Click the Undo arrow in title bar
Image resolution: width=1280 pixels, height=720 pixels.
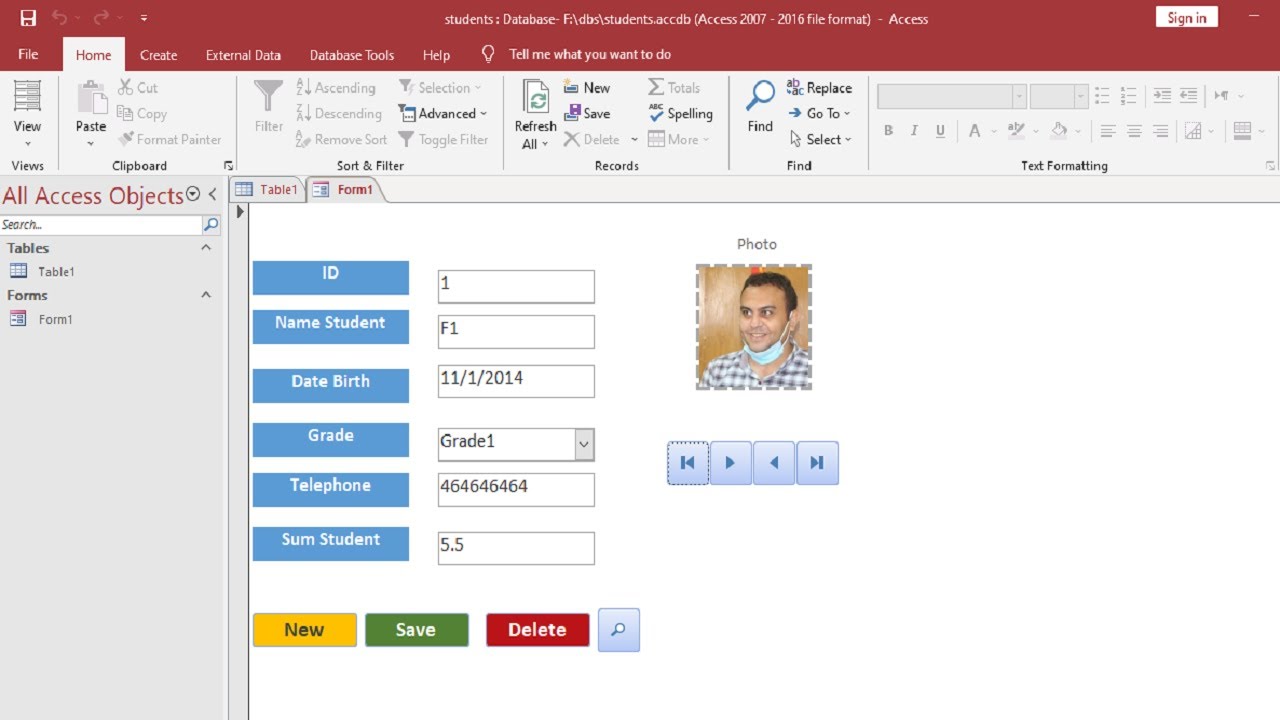tap(59, 18)
